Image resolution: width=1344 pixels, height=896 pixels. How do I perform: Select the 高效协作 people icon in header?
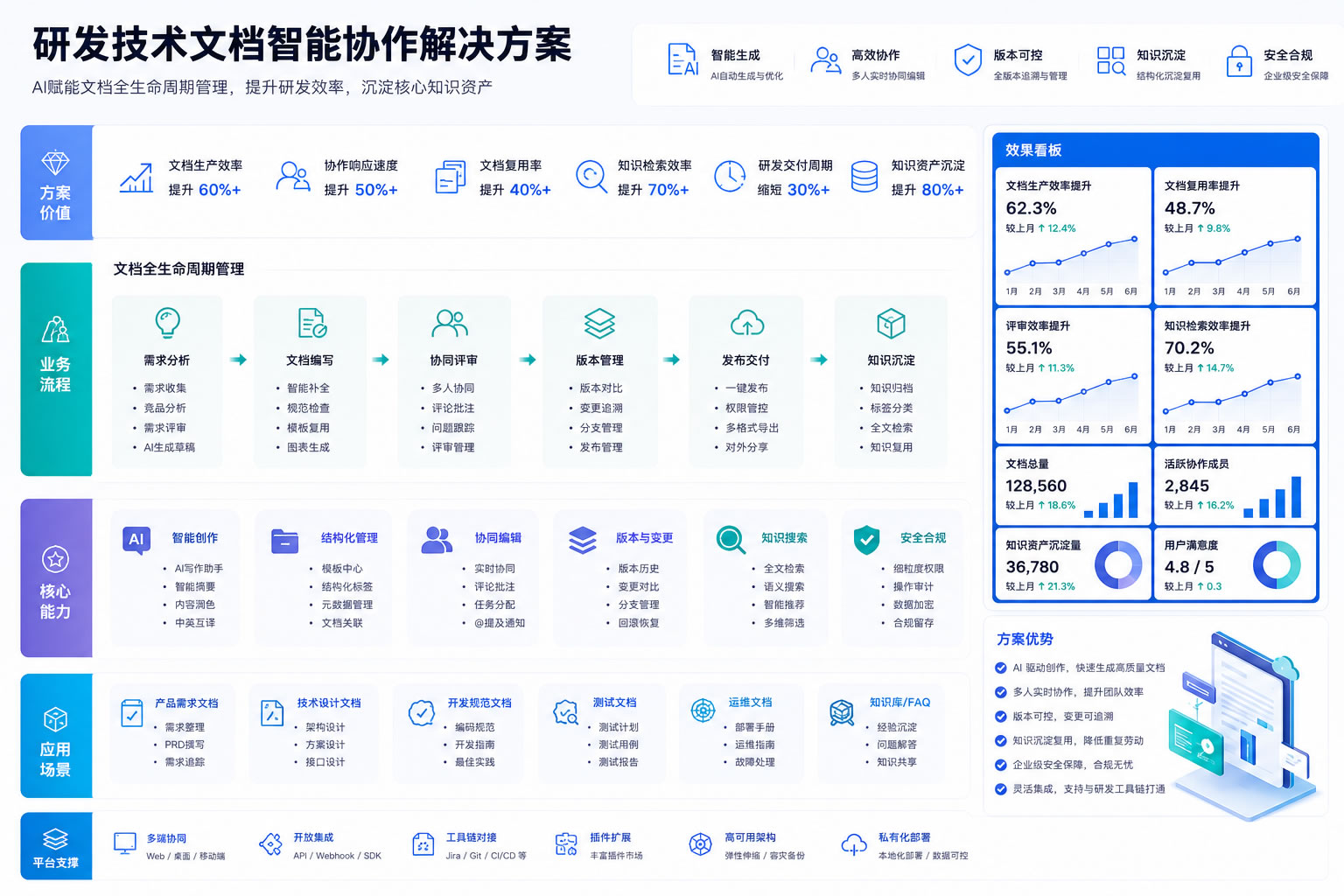(825, 59)
